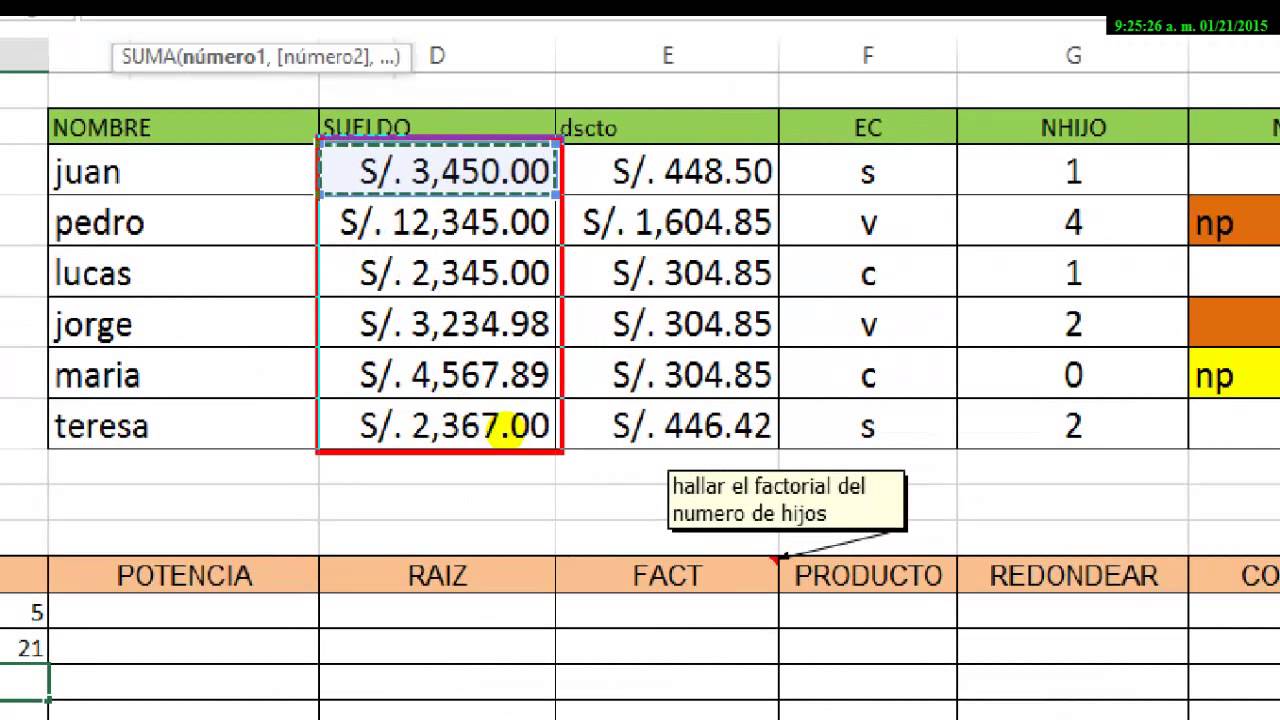Click the empty cell under FACT
The image size is (1280, 720).
tap(667, 611)
